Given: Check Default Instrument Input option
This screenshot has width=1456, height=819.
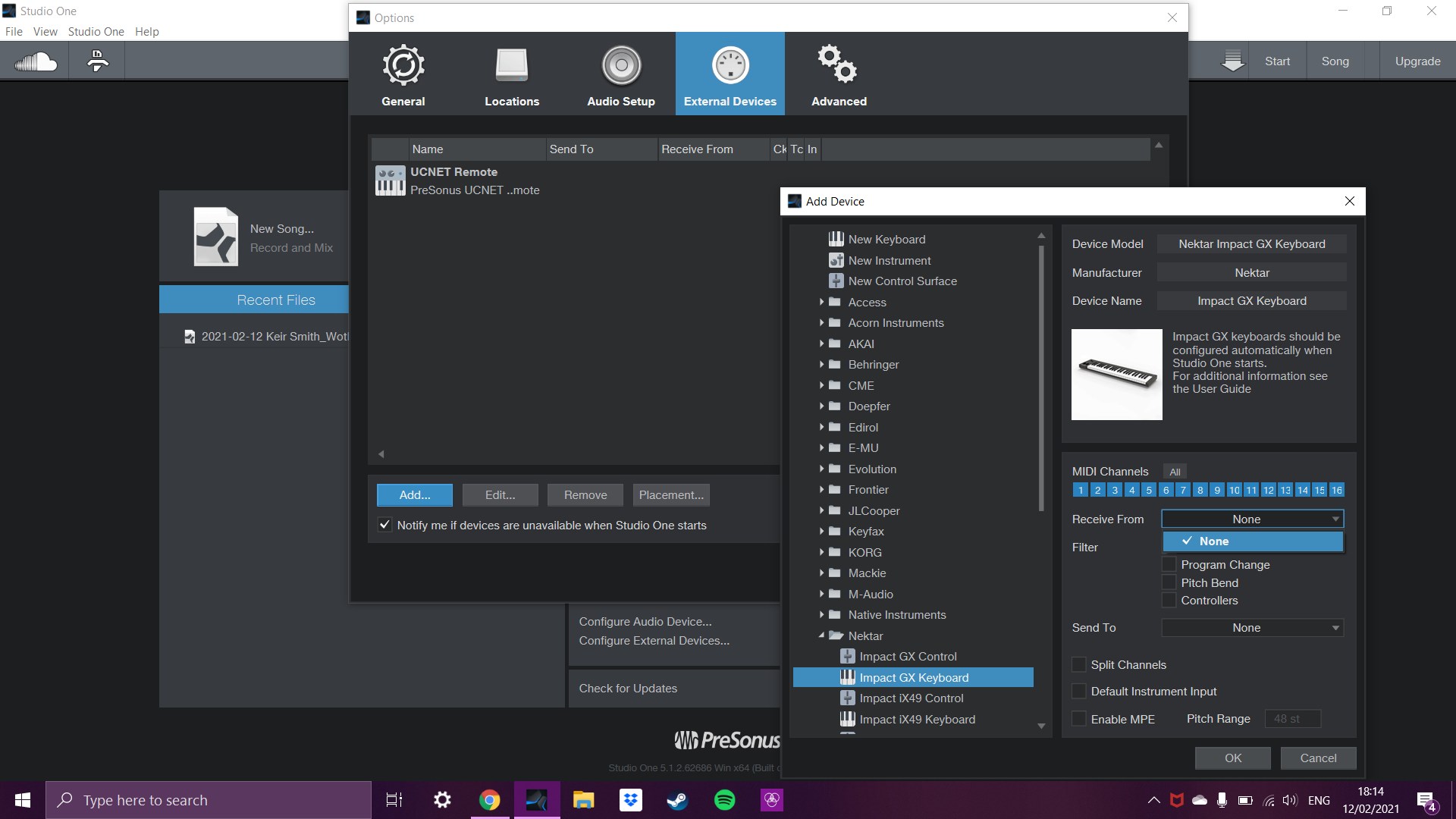Looking at the screenshot, I should click(x=1079, y=692).
